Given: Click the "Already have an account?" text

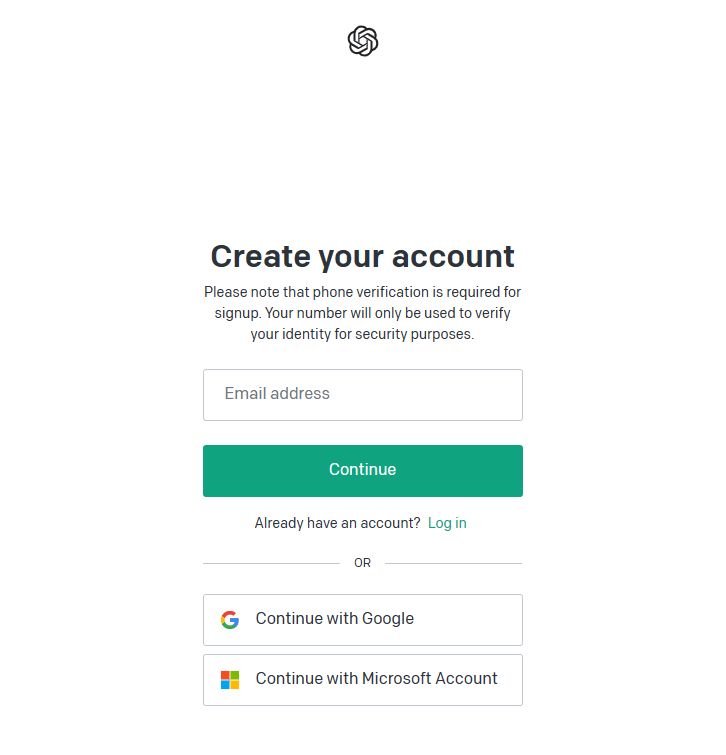Looking at the screenshot, I should click(337, 523).
